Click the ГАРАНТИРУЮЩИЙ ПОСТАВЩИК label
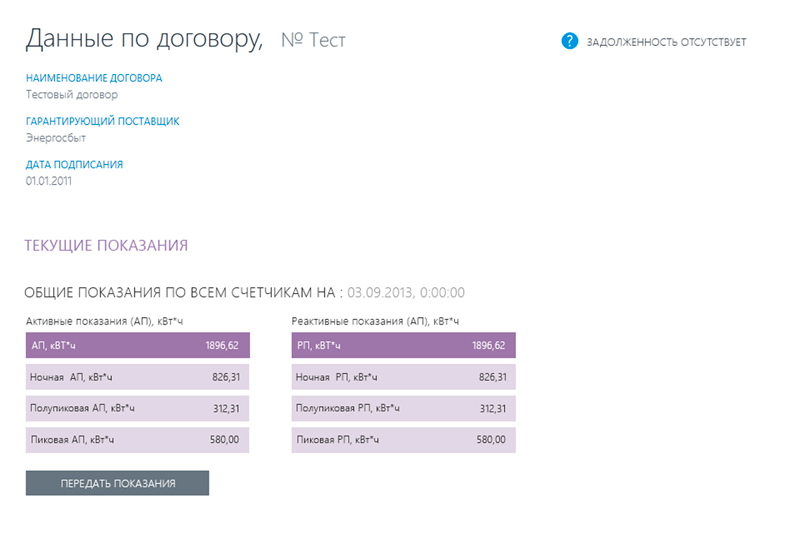This screenshot has width=800, height=533. coord(103,121)
